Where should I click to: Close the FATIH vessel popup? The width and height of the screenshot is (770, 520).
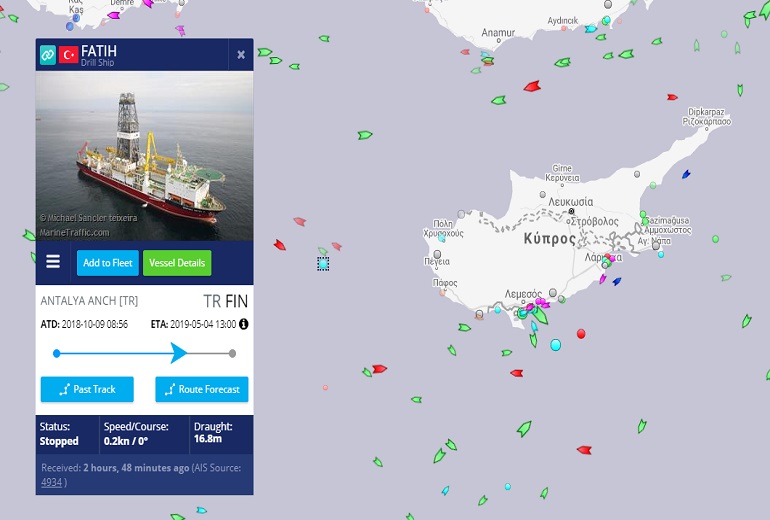(241, 55)
